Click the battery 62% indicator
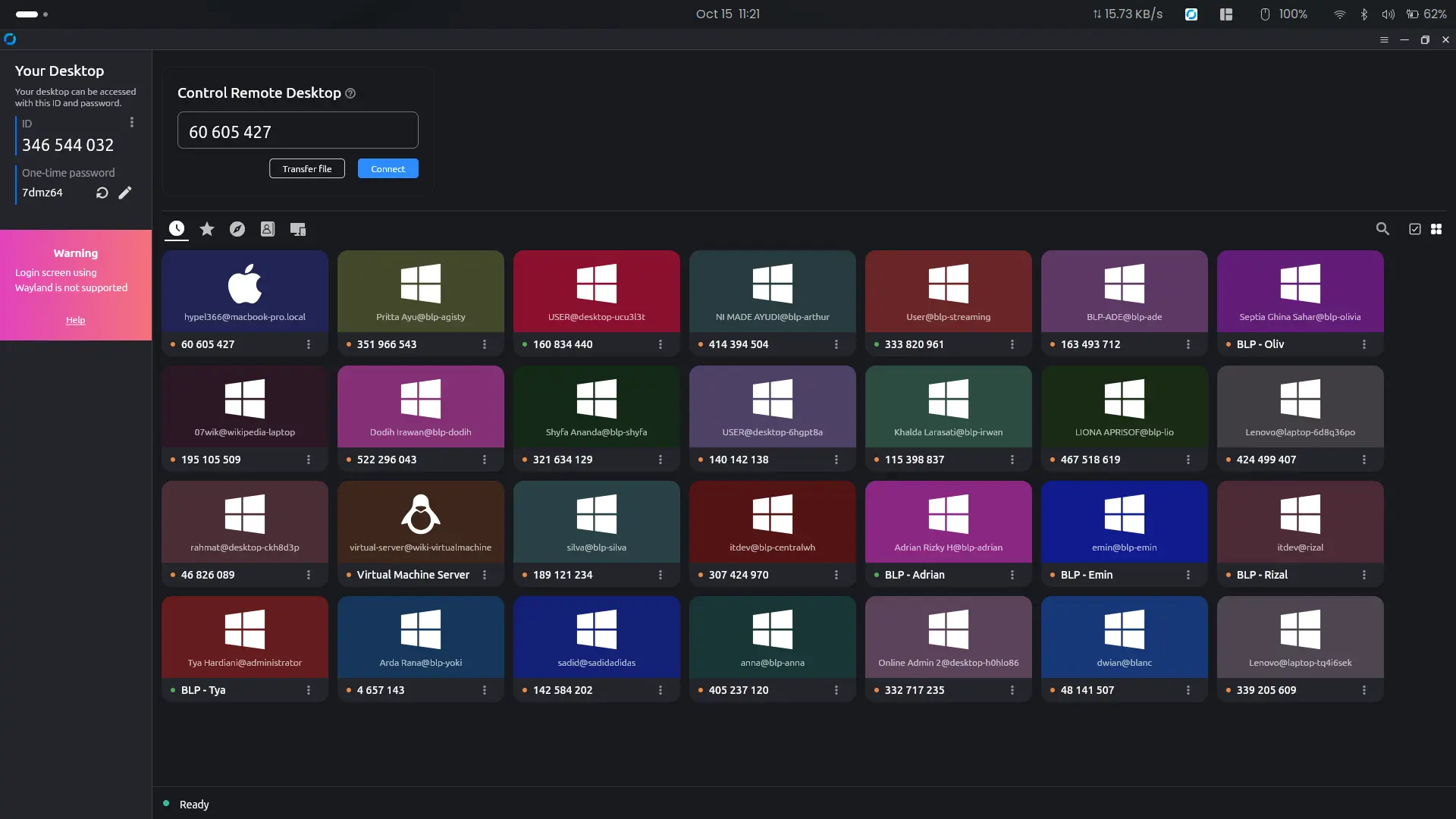This screenshot has width=1456, height=819. pyautogui.click(x=1426, y=14)
